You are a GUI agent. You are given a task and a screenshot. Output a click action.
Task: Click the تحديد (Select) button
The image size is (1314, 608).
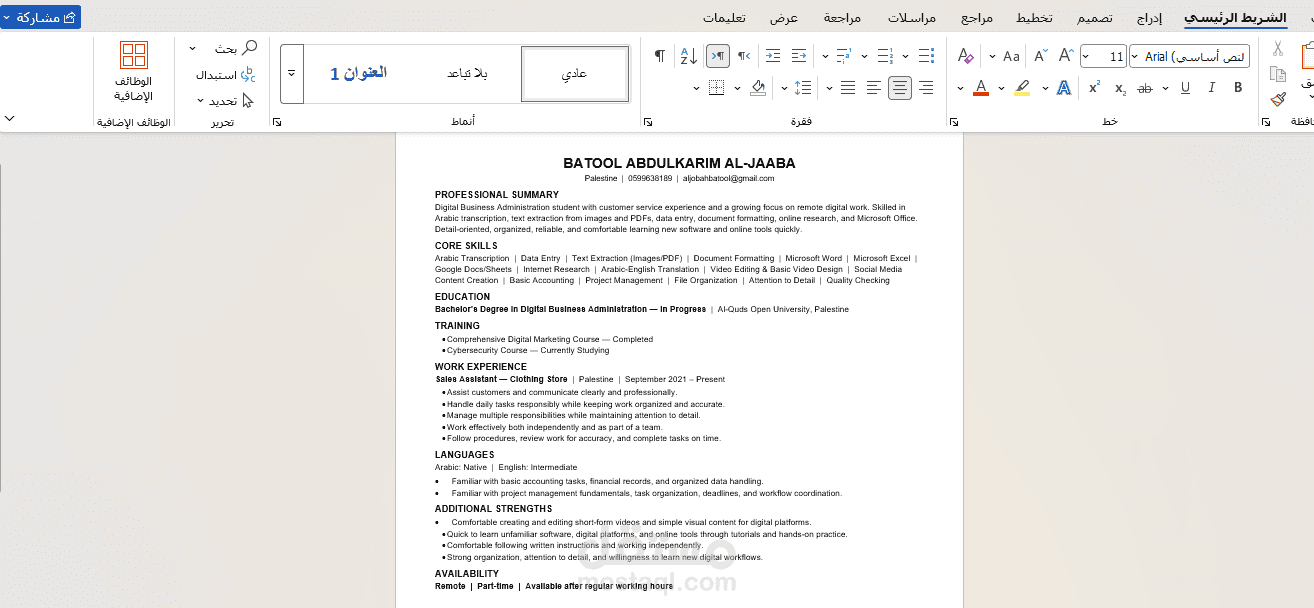tap(225, 101)
